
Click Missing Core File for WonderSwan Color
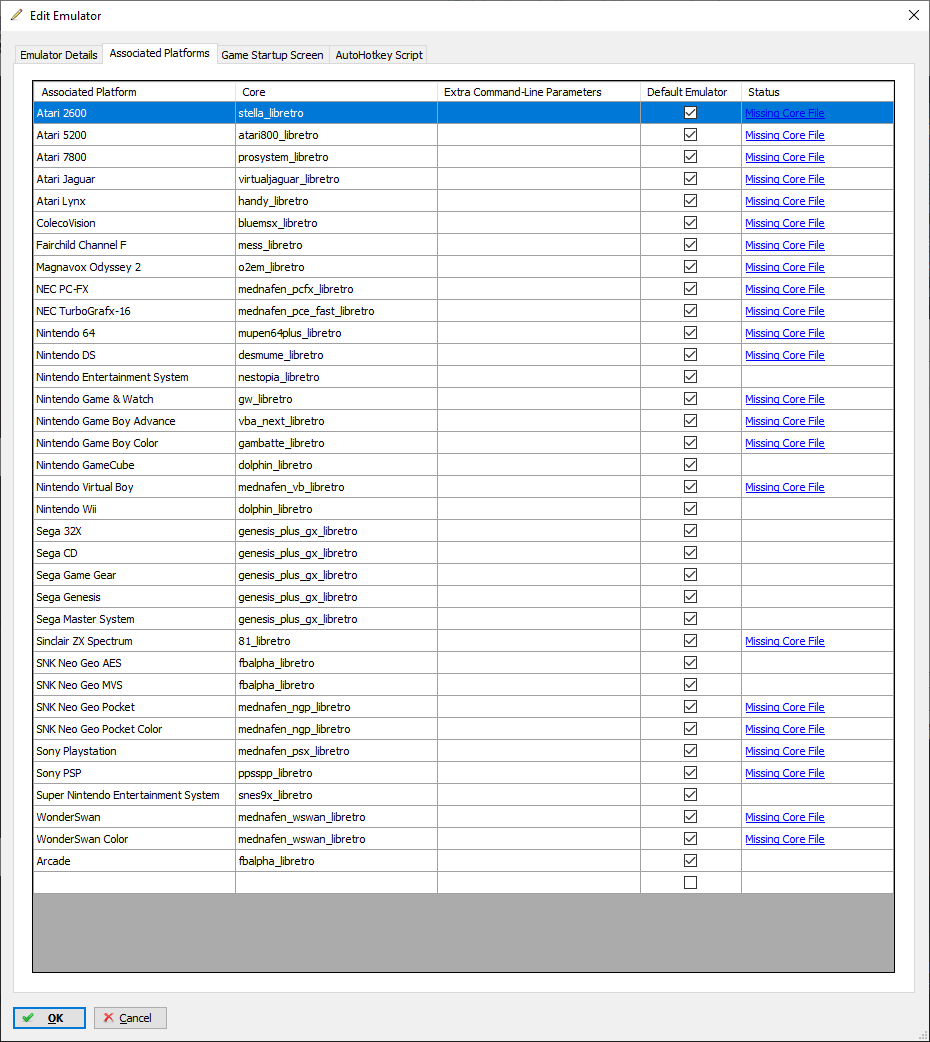(784, 839)
